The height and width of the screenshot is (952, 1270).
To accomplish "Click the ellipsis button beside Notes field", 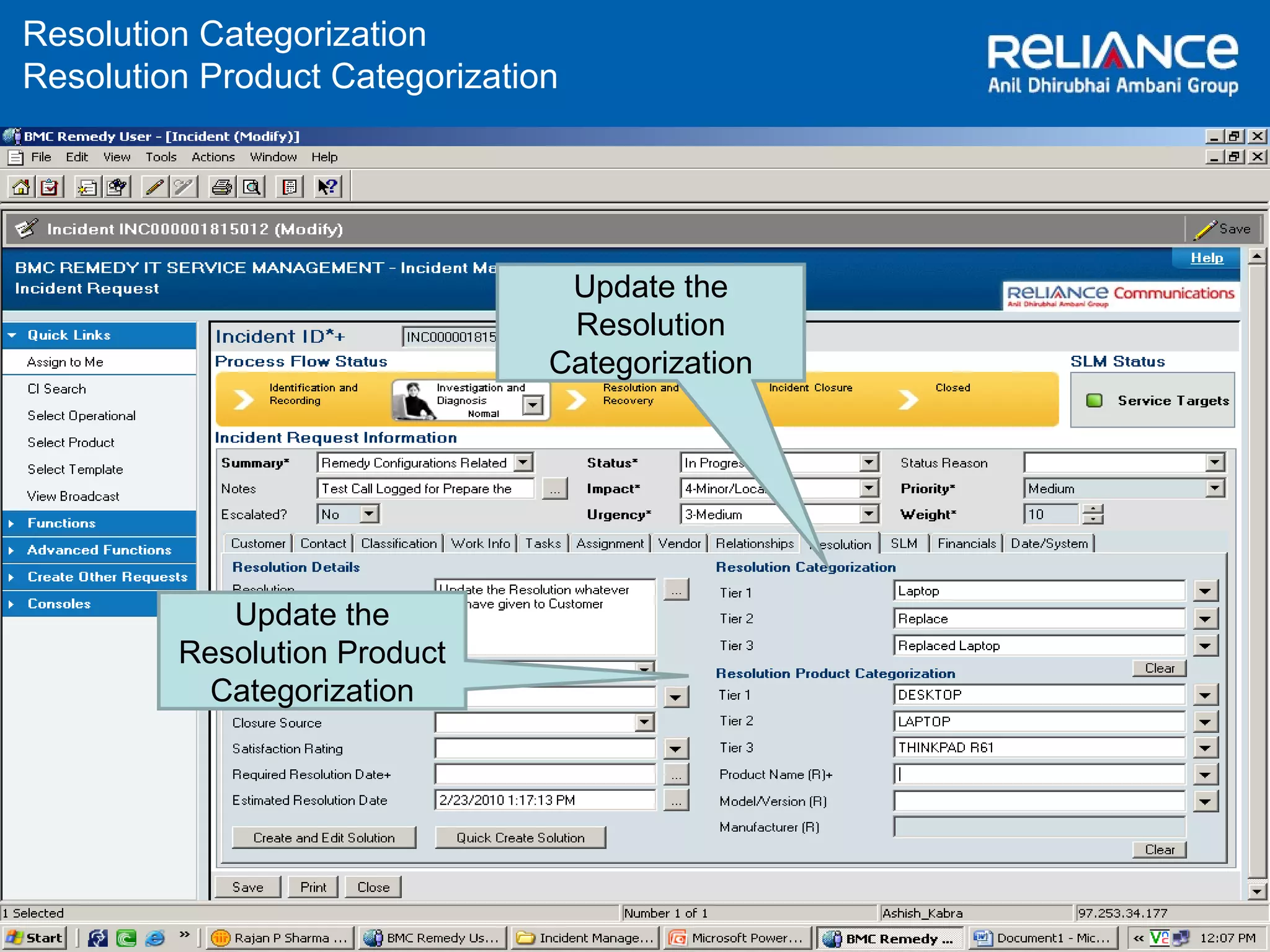I will point(554,489).
